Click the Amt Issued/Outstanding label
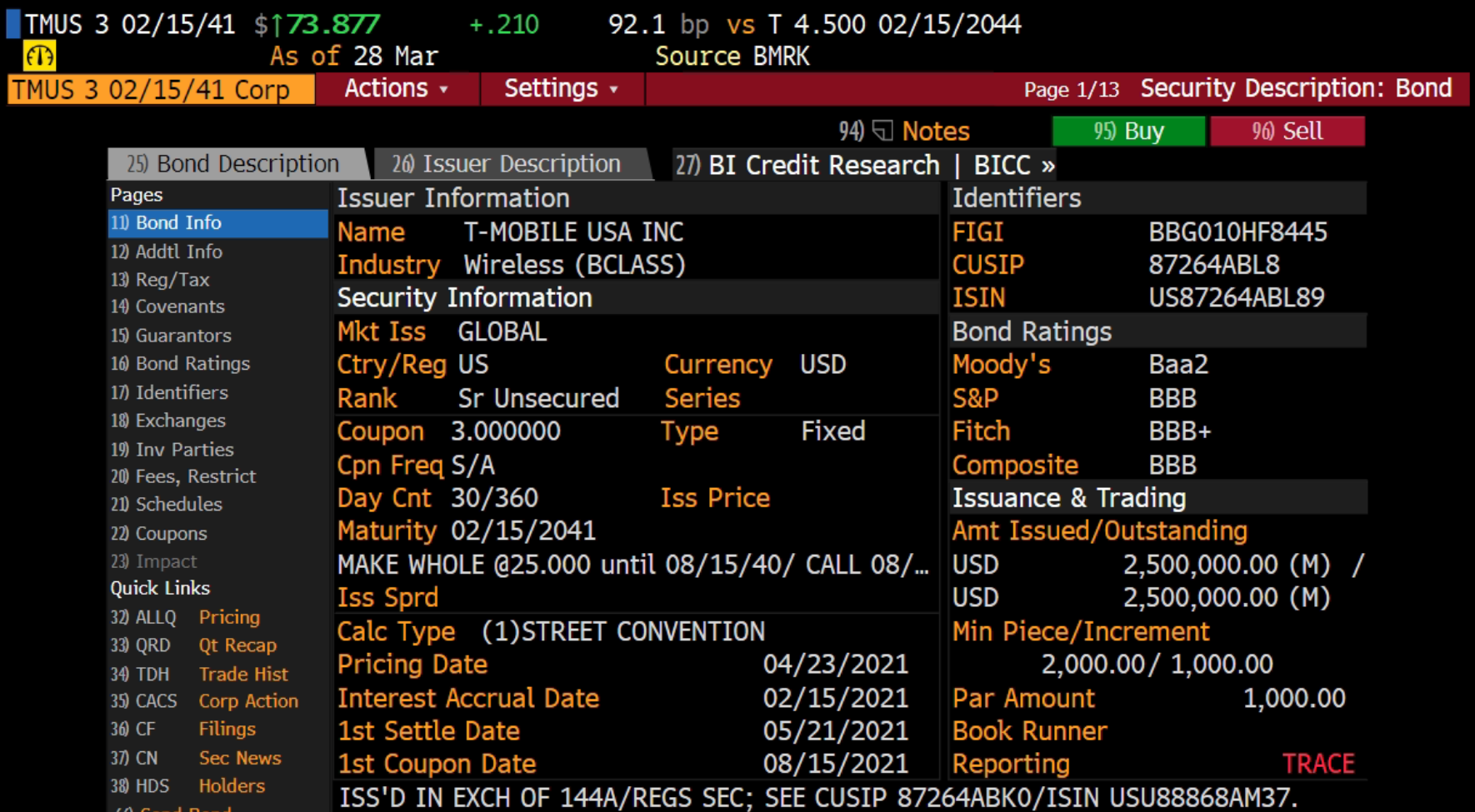1475x812 pixels. 1099,531
